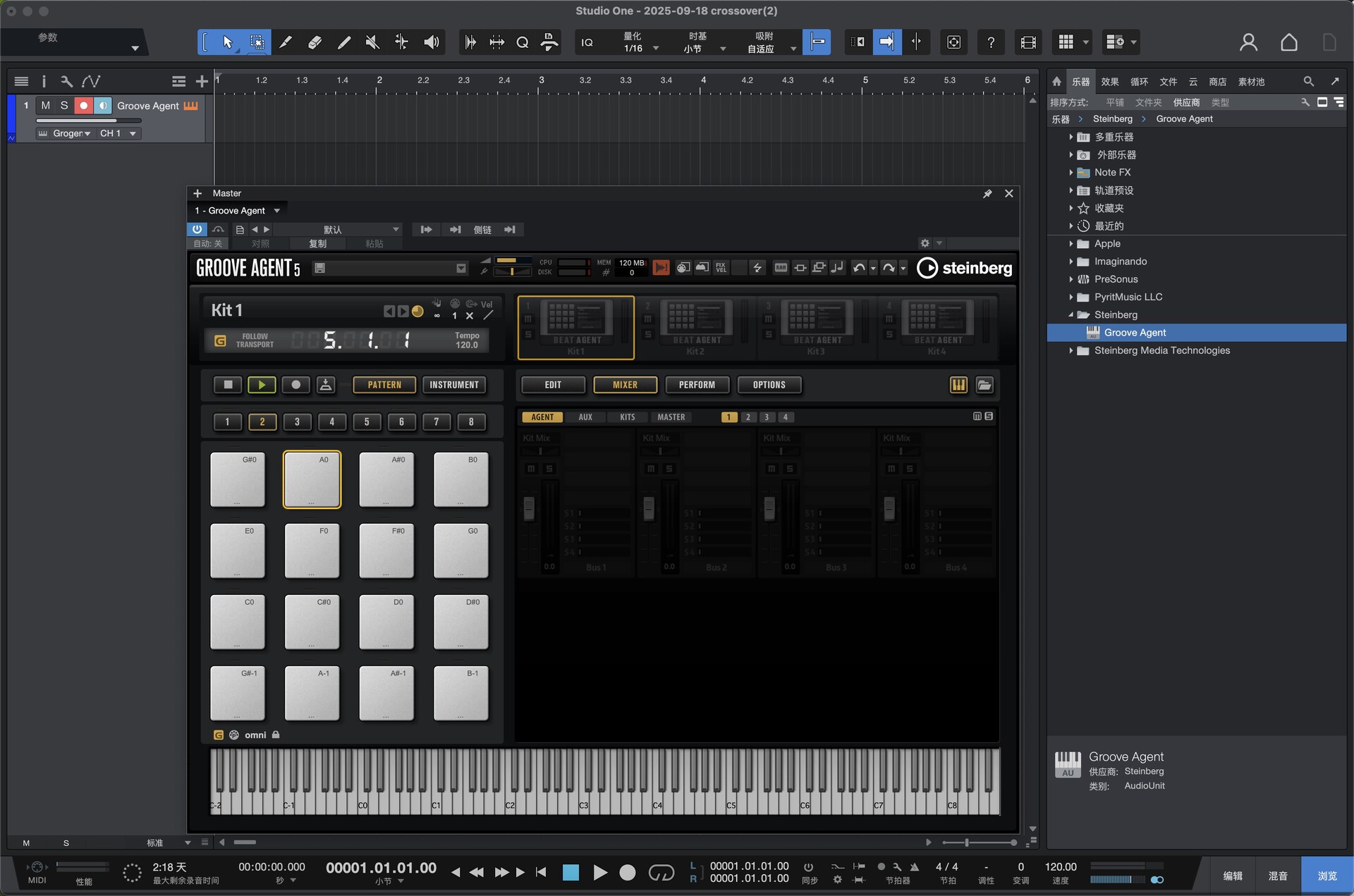
Task: Expand the PreSonus vendor folder
Action: point(1071,279)
